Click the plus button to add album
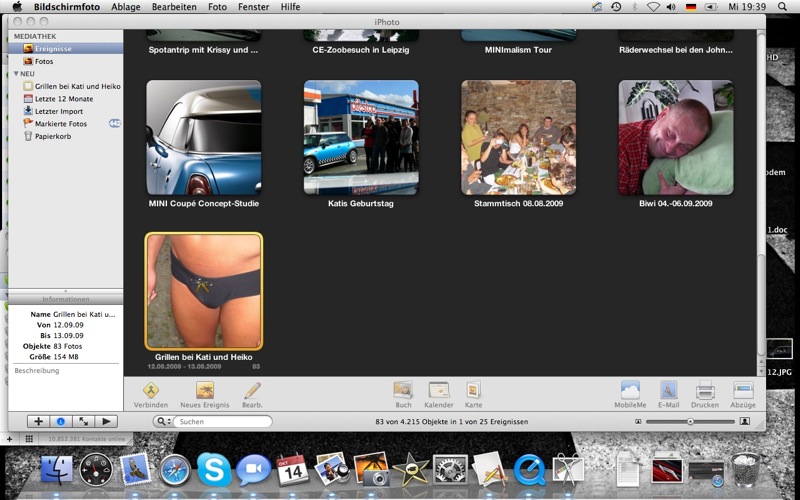Viewport: 800px width, 500px height. click(38, 422)
